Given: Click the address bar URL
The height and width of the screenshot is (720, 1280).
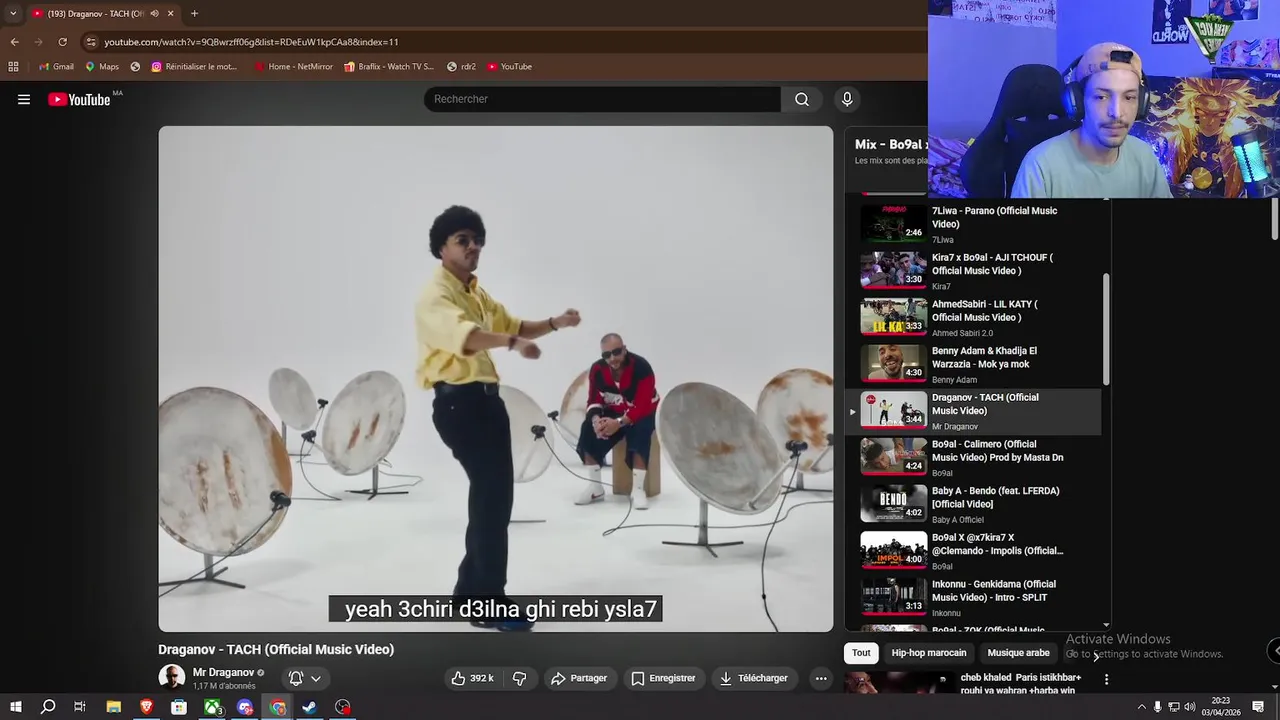Looking at the screenshot, I should click(251, 42).
